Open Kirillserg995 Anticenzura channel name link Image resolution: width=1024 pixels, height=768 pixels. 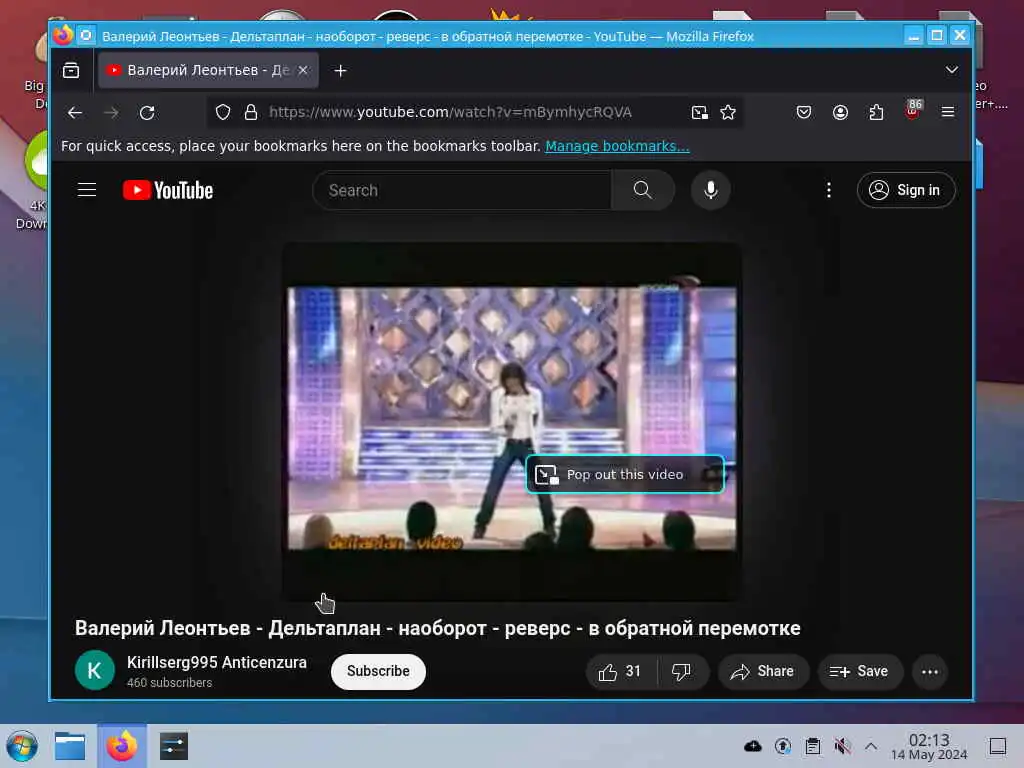pyautogui.click(x=217, y=662)
